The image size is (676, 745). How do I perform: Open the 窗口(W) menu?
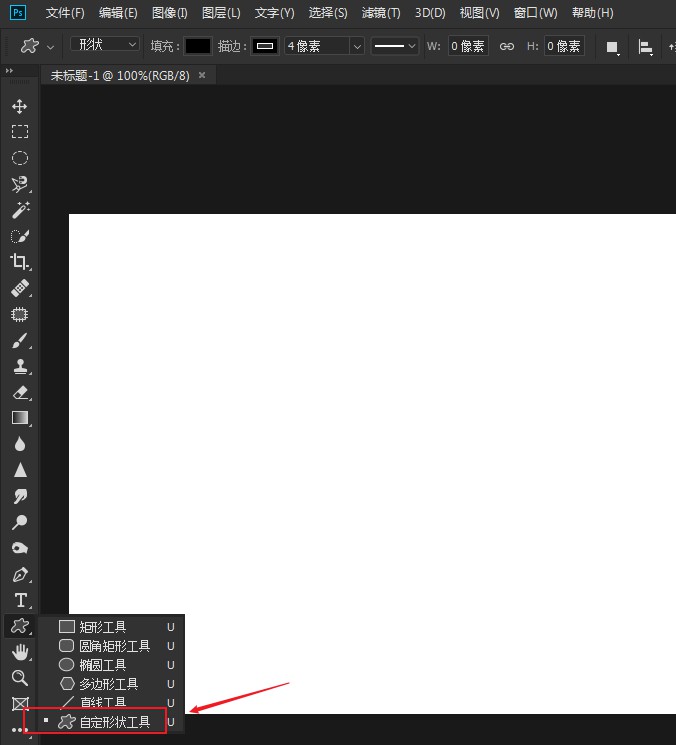(535, 13)
